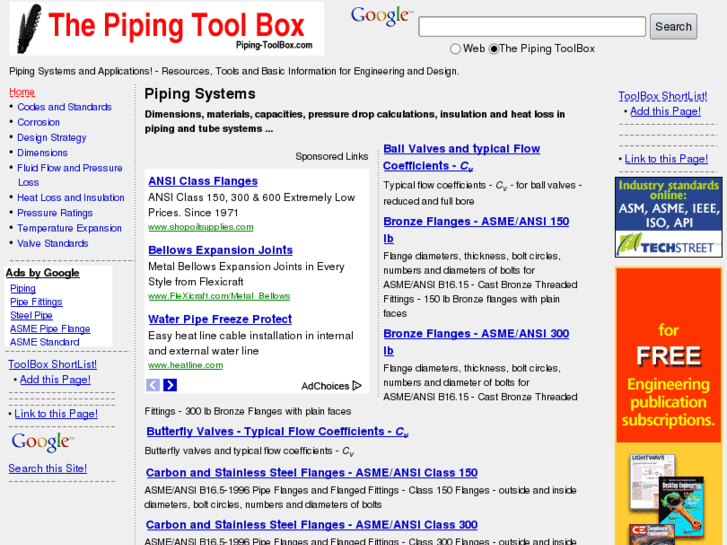Open Carbon and Stainless Steel Flanges Class 150
Image resolution: width=727 pixels, height=545 pixels.
coord(312,473)
